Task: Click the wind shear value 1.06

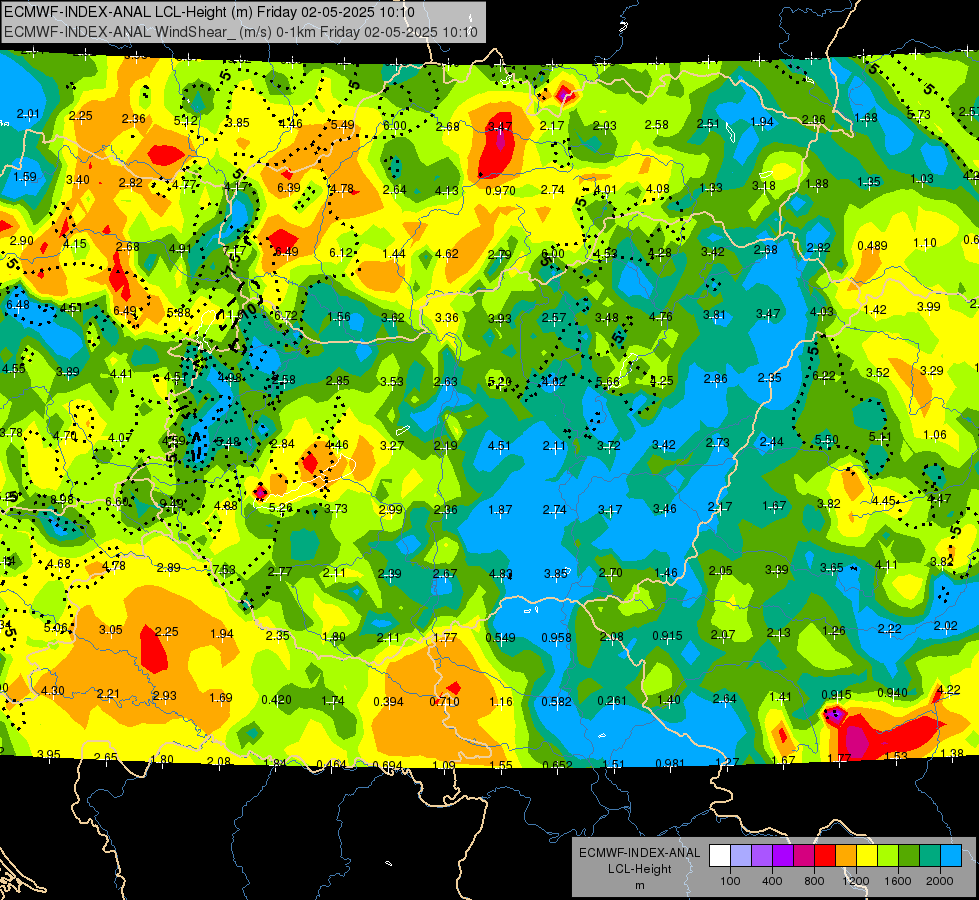Action: tap(935, 435)
